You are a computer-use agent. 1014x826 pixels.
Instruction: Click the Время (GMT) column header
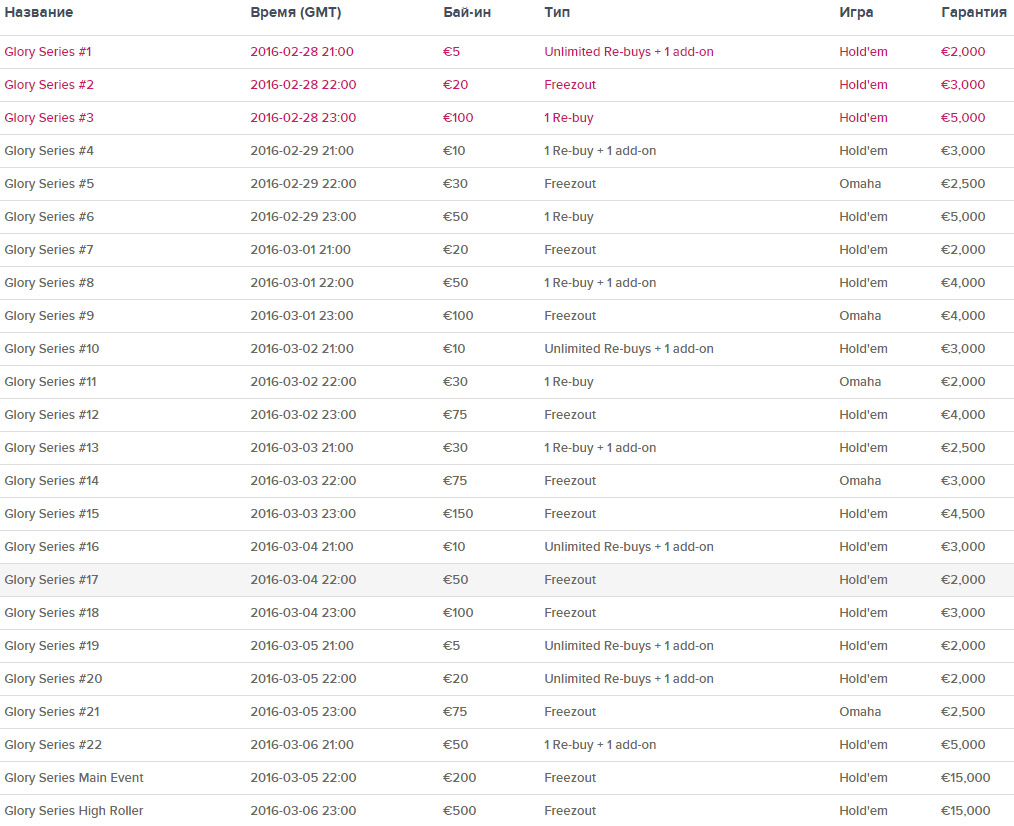(x=296, y=12)
